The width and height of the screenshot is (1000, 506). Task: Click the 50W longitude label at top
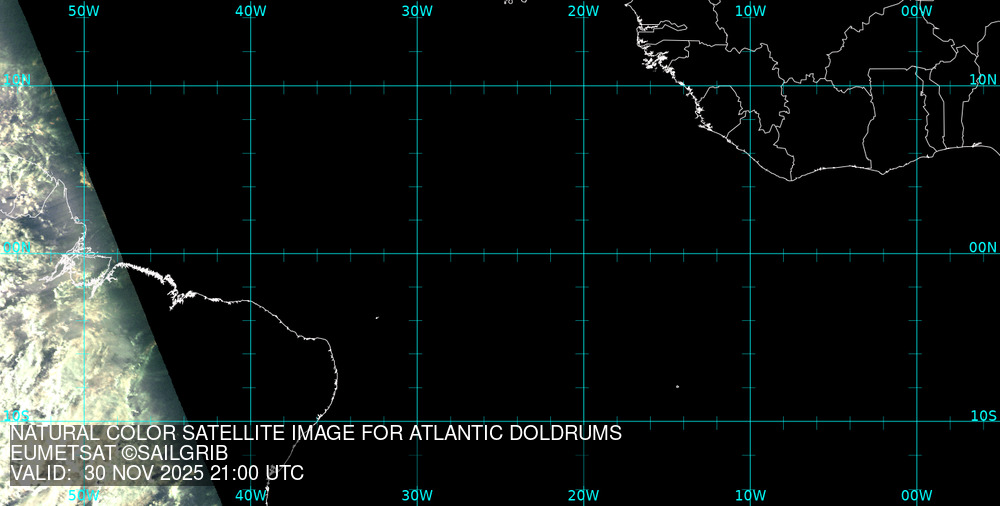(84, 11)
